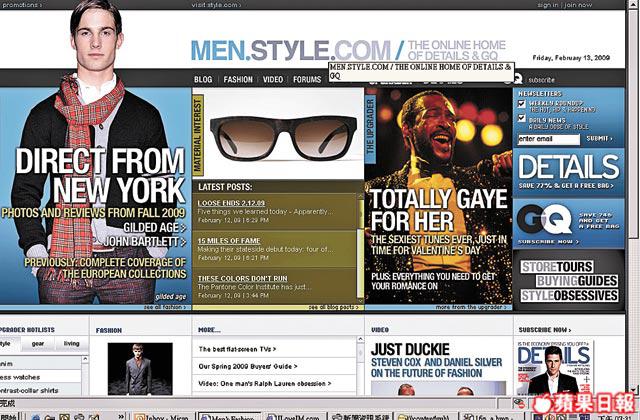Click the join now link
640x420 pixels.
(x=578, y=5)
